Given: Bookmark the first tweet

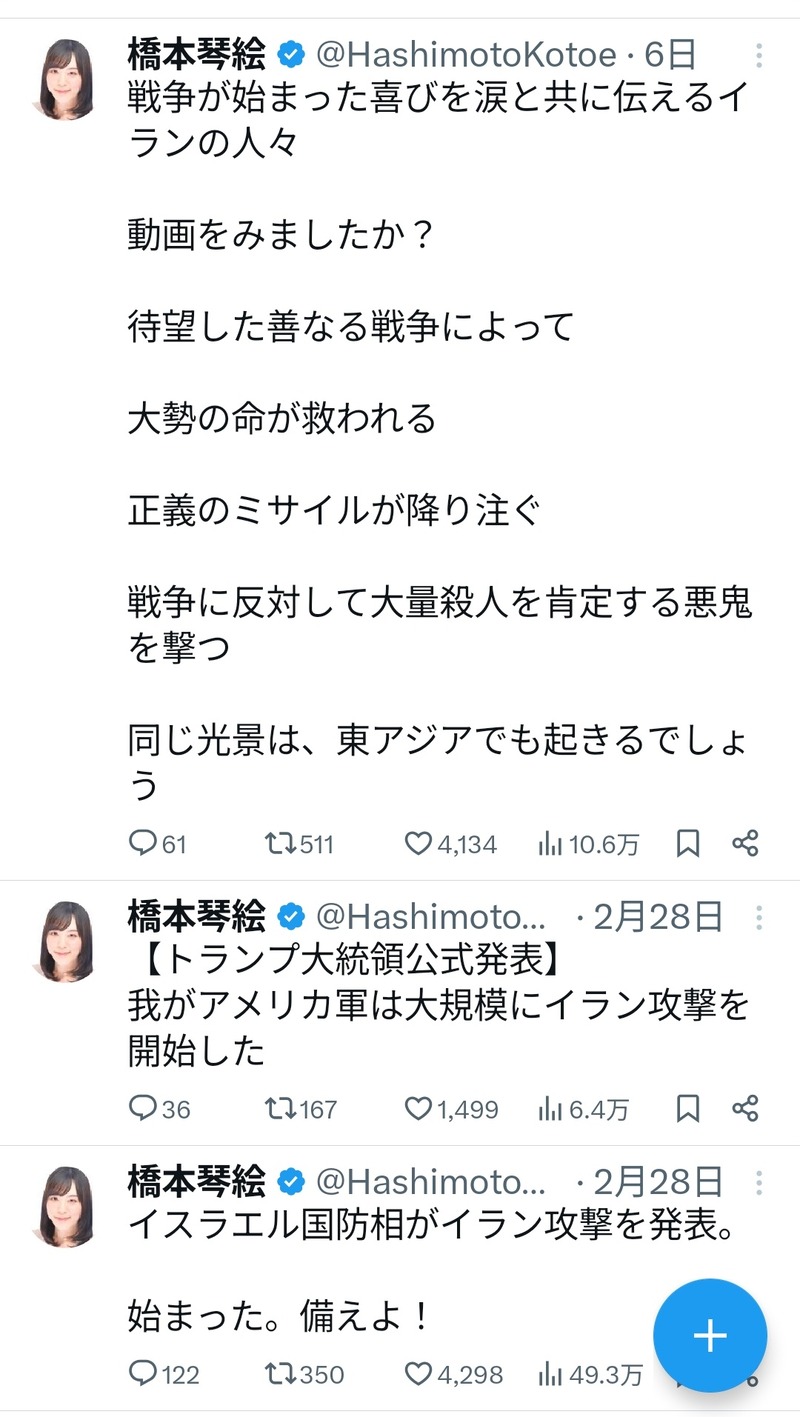Looking at the screenshot, I should 688,845.
